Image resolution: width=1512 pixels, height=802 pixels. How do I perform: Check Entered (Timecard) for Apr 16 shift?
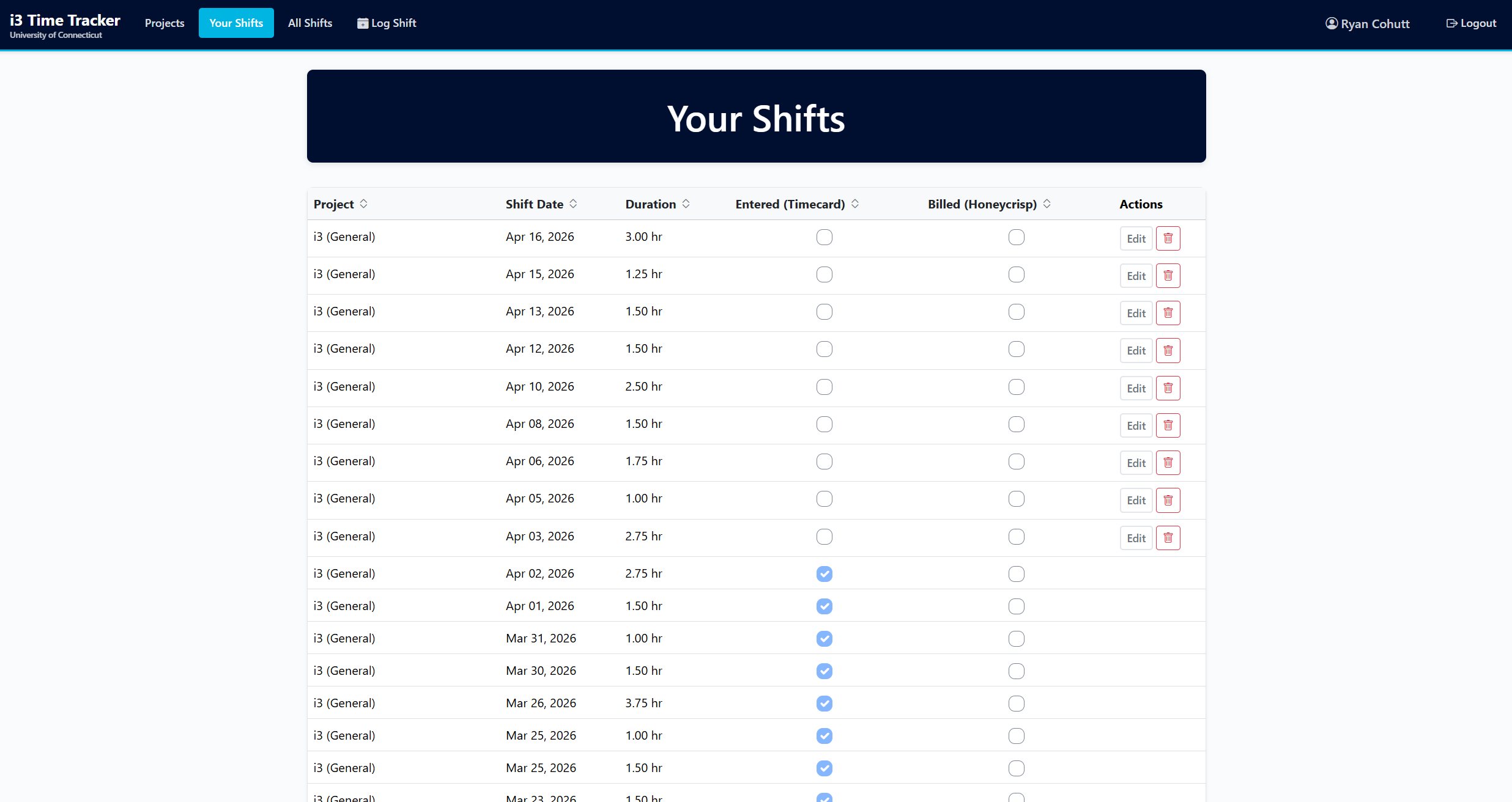824,237
